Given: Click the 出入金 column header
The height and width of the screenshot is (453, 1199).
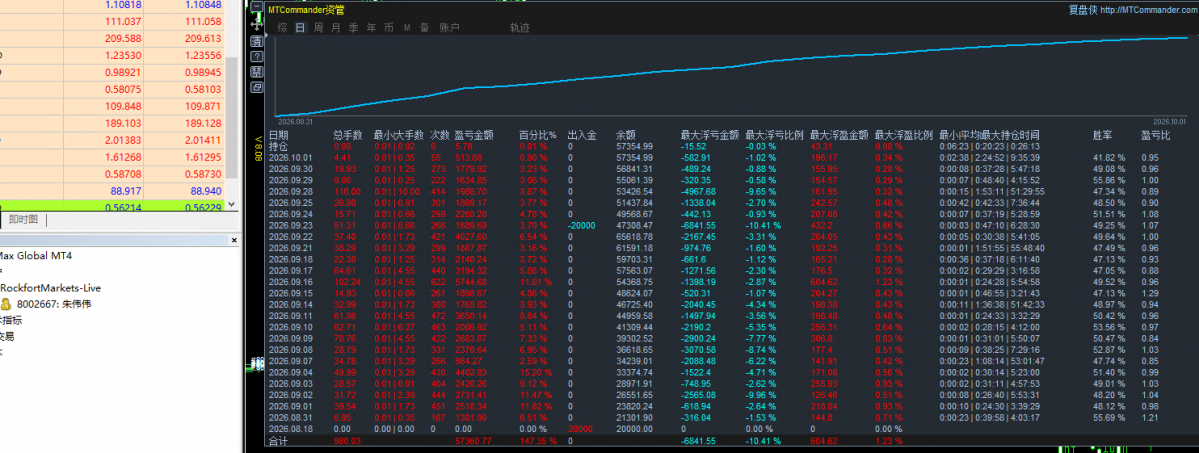Looking at the screenshot, I should pos(582,135).
